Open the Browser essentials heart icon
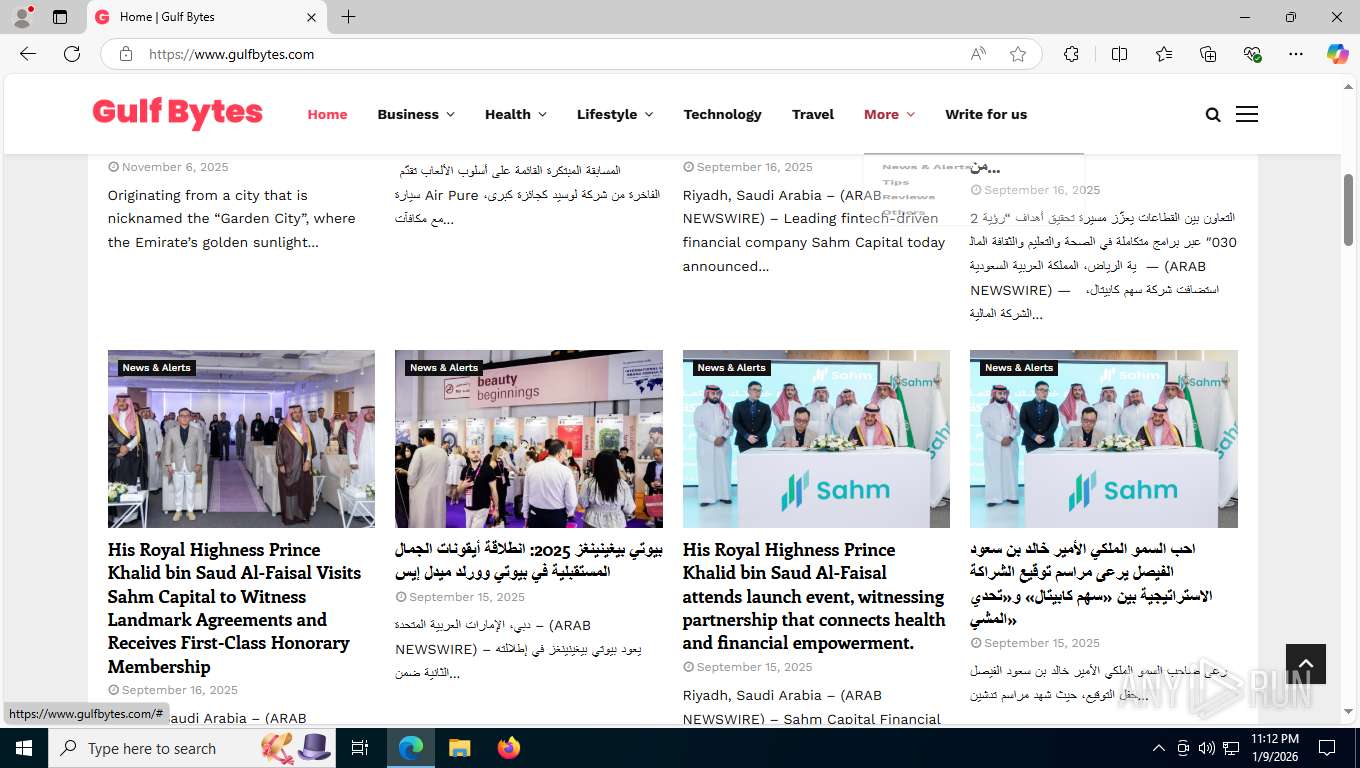1360x768 pixels. coord(1252,54)
